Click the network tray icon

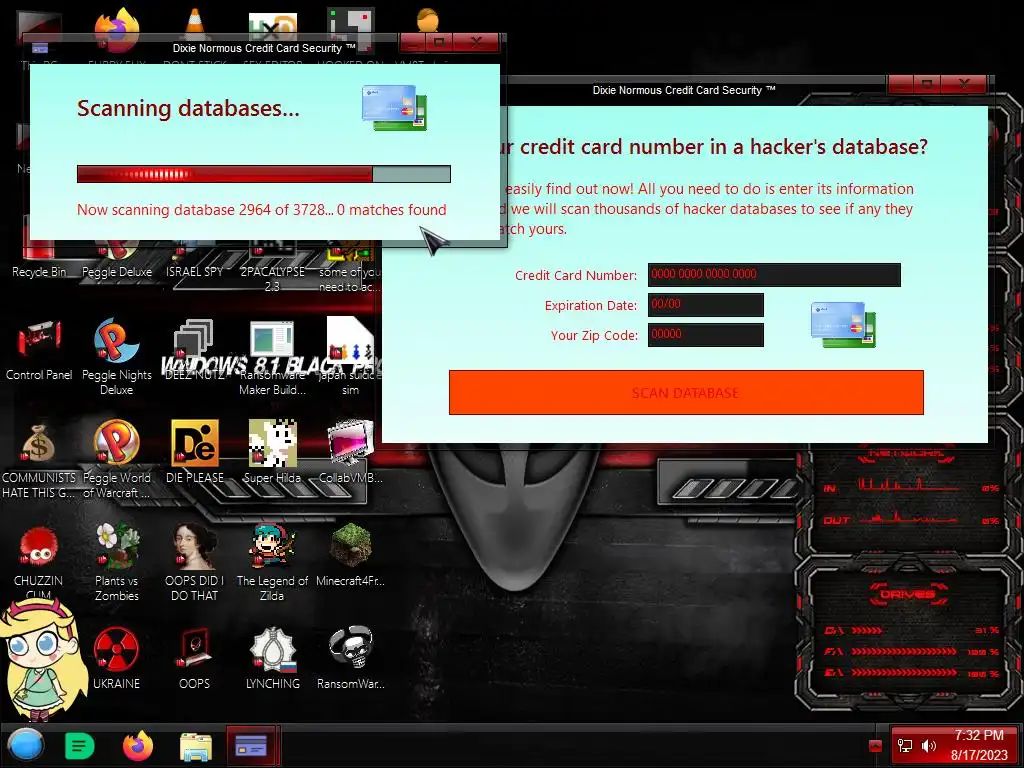click(904, 746)
